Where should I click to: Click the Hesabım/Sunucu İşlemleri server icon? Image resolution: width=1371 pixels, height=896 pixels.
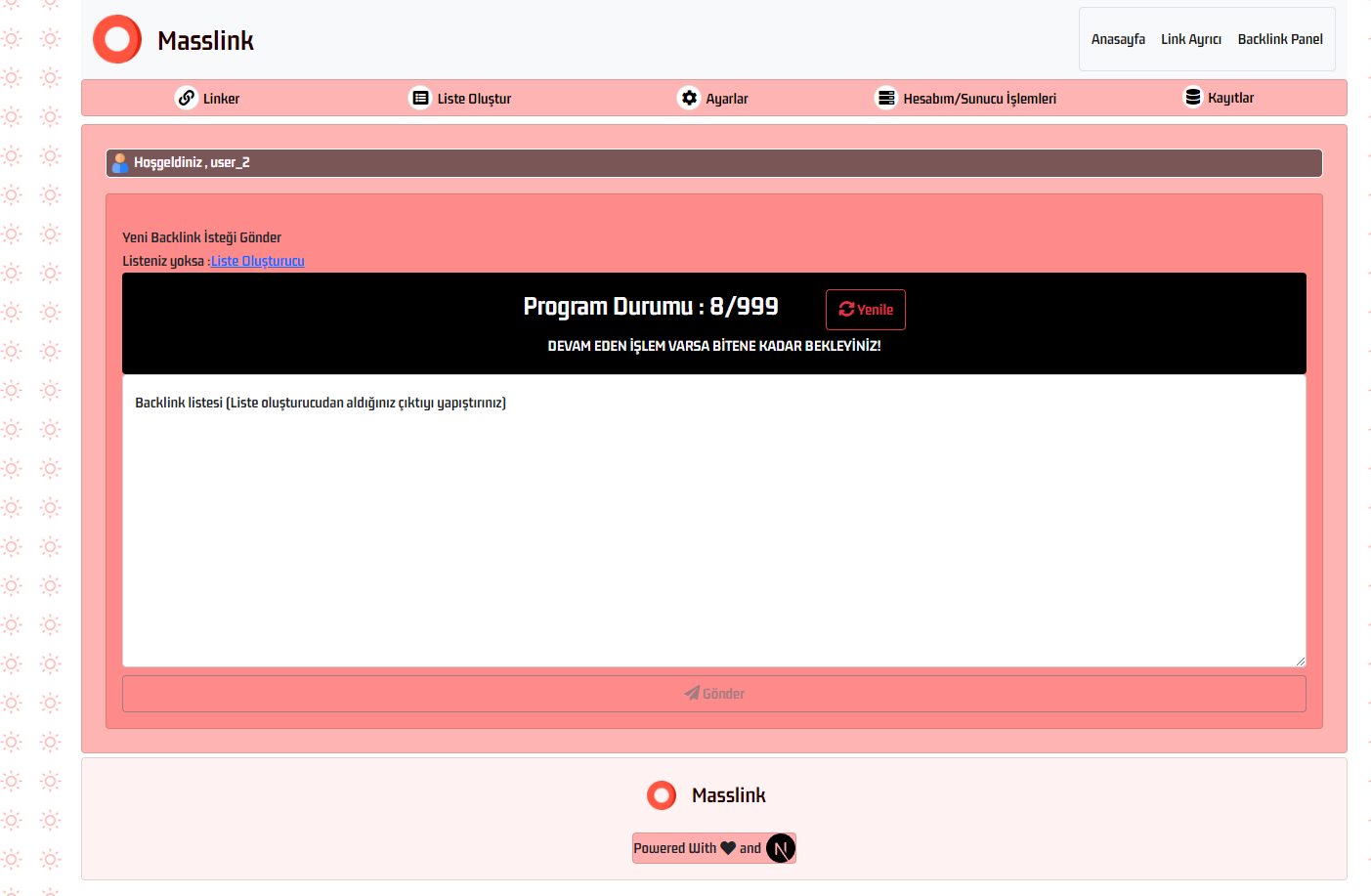click(x=886, y=98)
